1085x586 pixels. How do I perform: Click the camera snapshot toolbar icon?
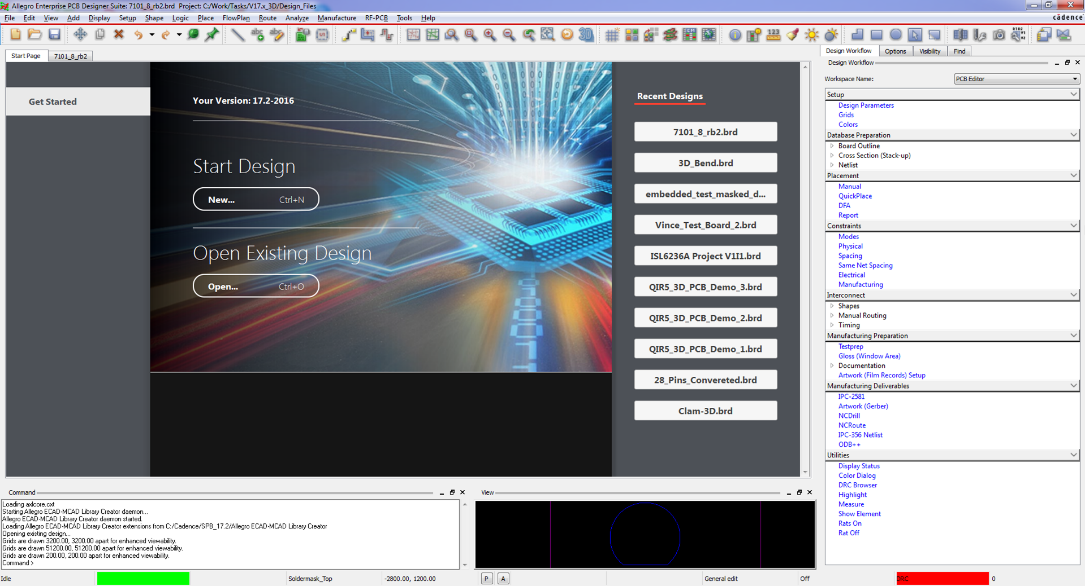[999, 35]
